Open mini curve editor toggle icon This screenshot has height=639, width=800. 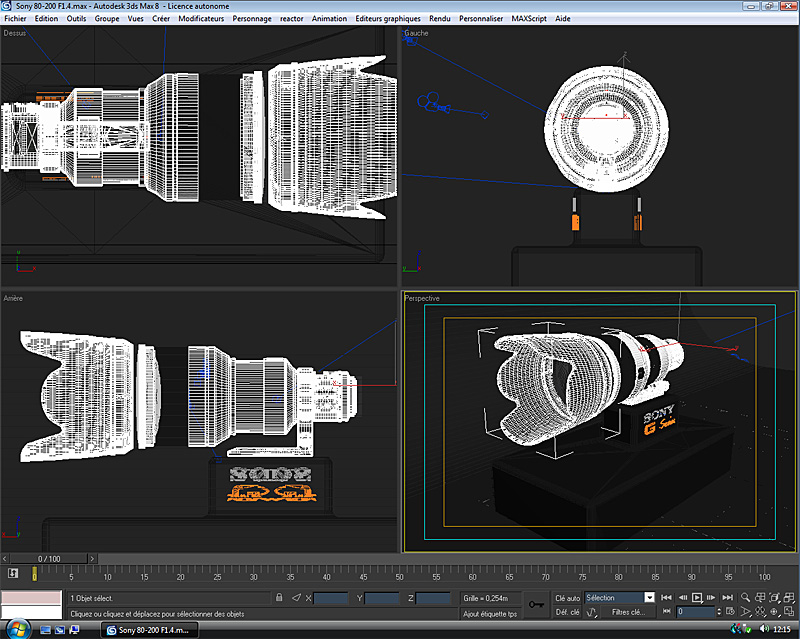[x=13, y=573]
